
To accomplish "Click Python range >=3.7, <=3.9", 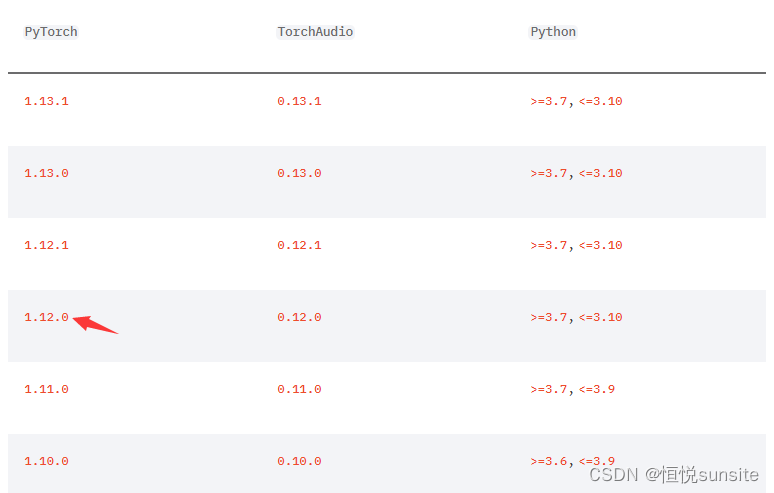I will click(x=573, y=389).
